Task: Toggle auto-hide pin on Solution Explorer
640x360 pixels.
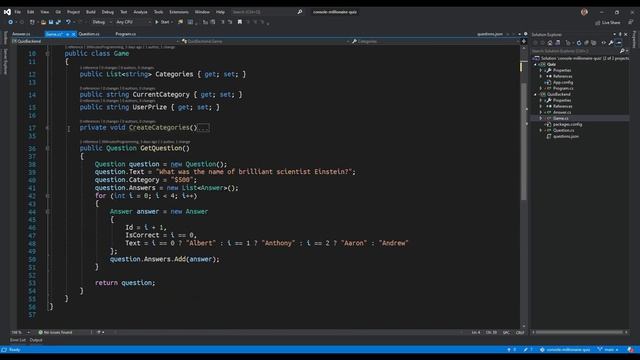Action: click(x=620, y=34)
